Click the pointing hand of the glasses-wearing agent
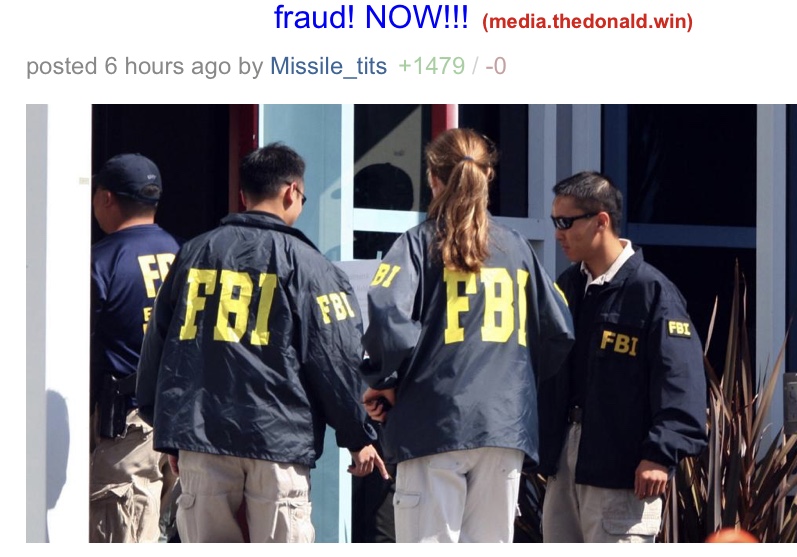797x557 pixels. pyautogui.click(x=368, y=461)
